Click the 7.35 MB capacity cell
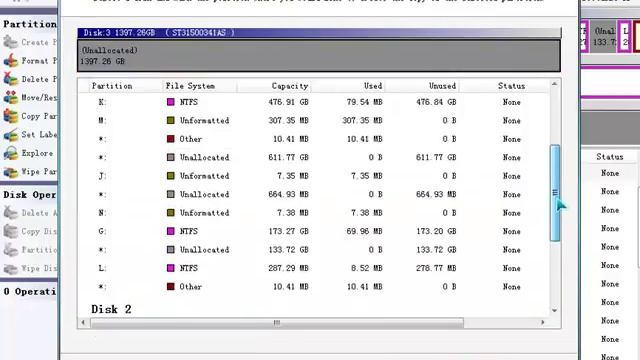This screenshot has height=360, width=640. (291, 176)
